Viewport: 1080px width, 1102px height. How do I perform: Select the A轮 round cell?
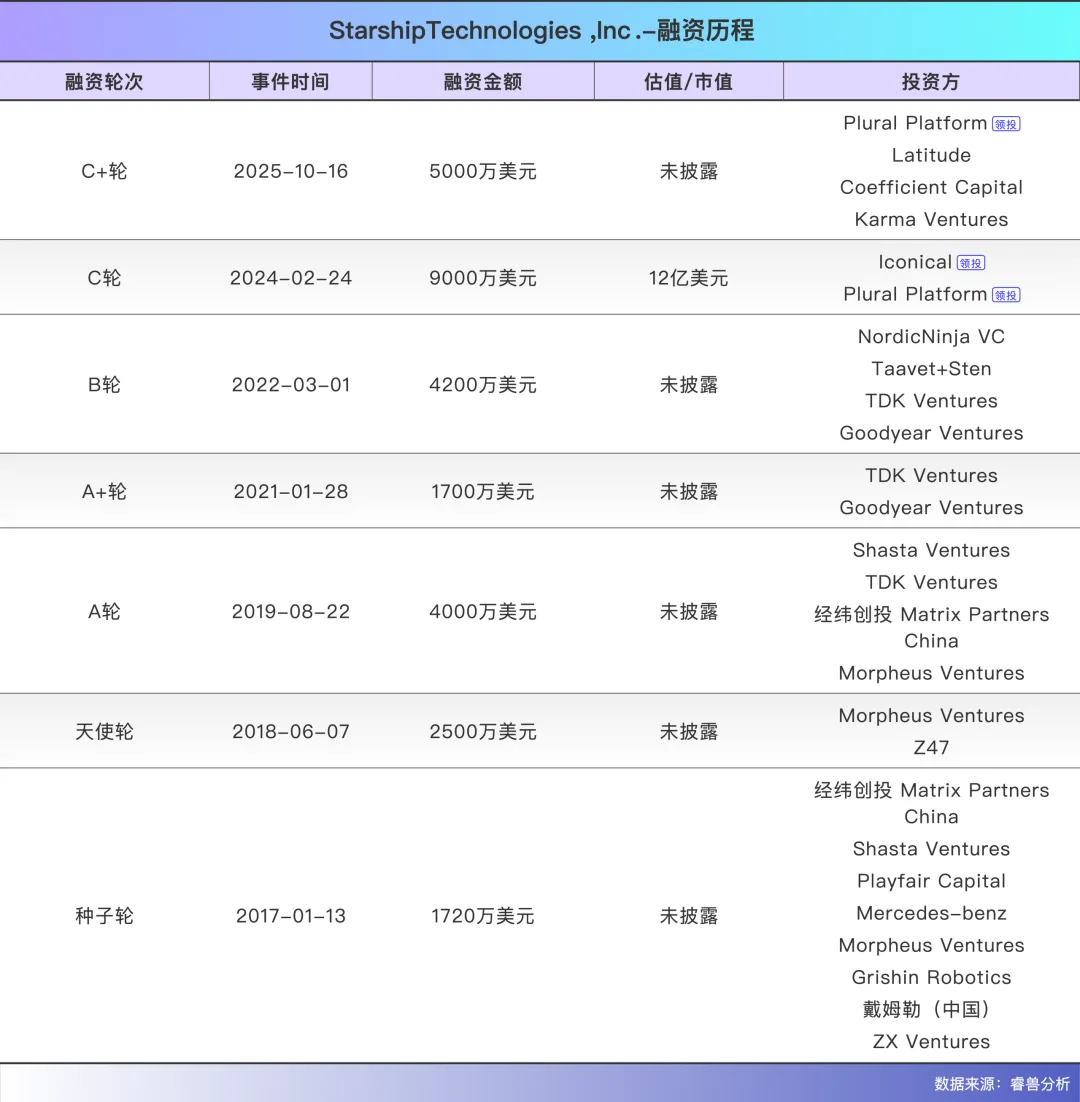tap(104, 611)
